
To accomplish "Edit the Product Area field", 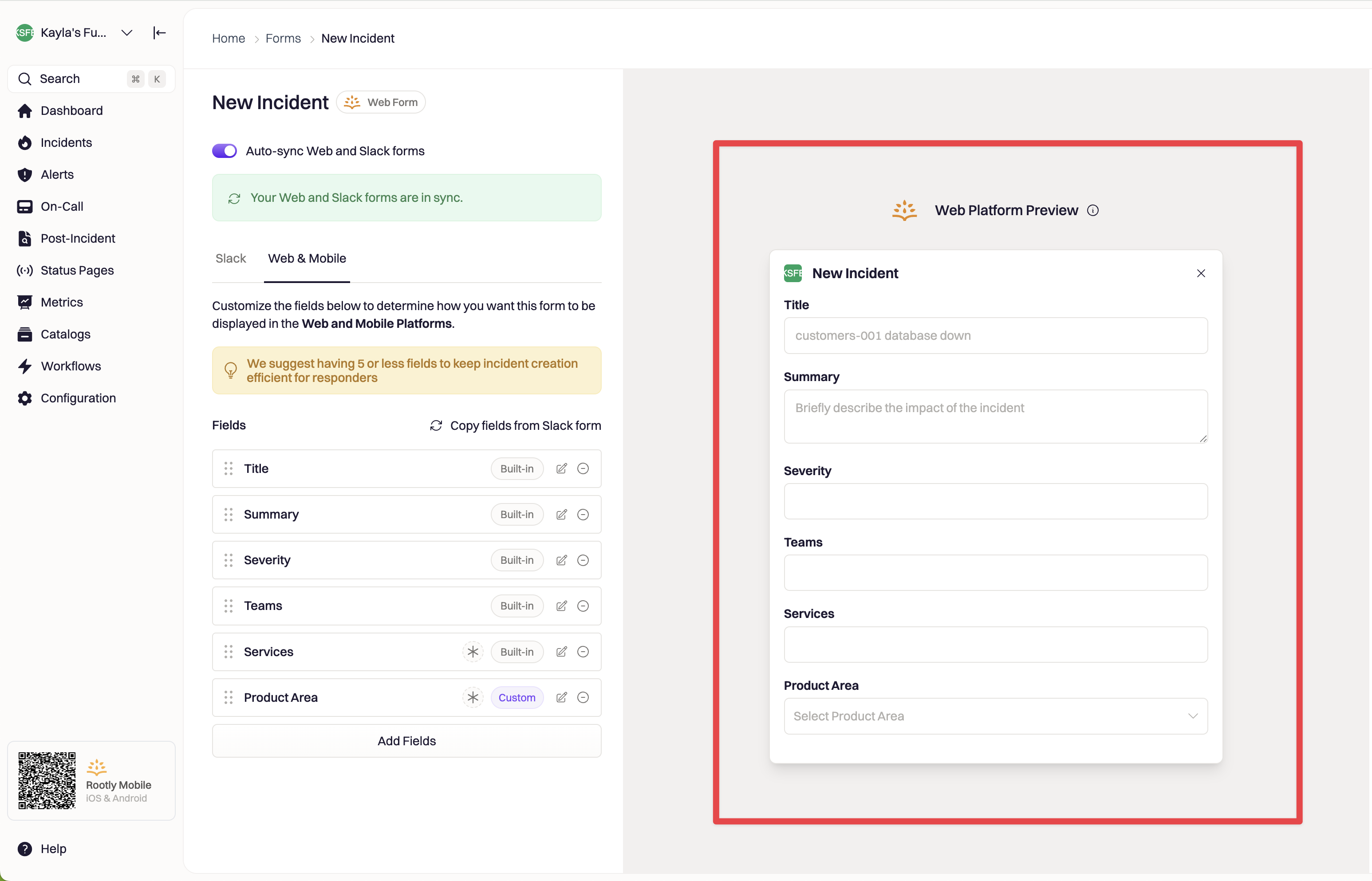I will click(x=561, y=698).
